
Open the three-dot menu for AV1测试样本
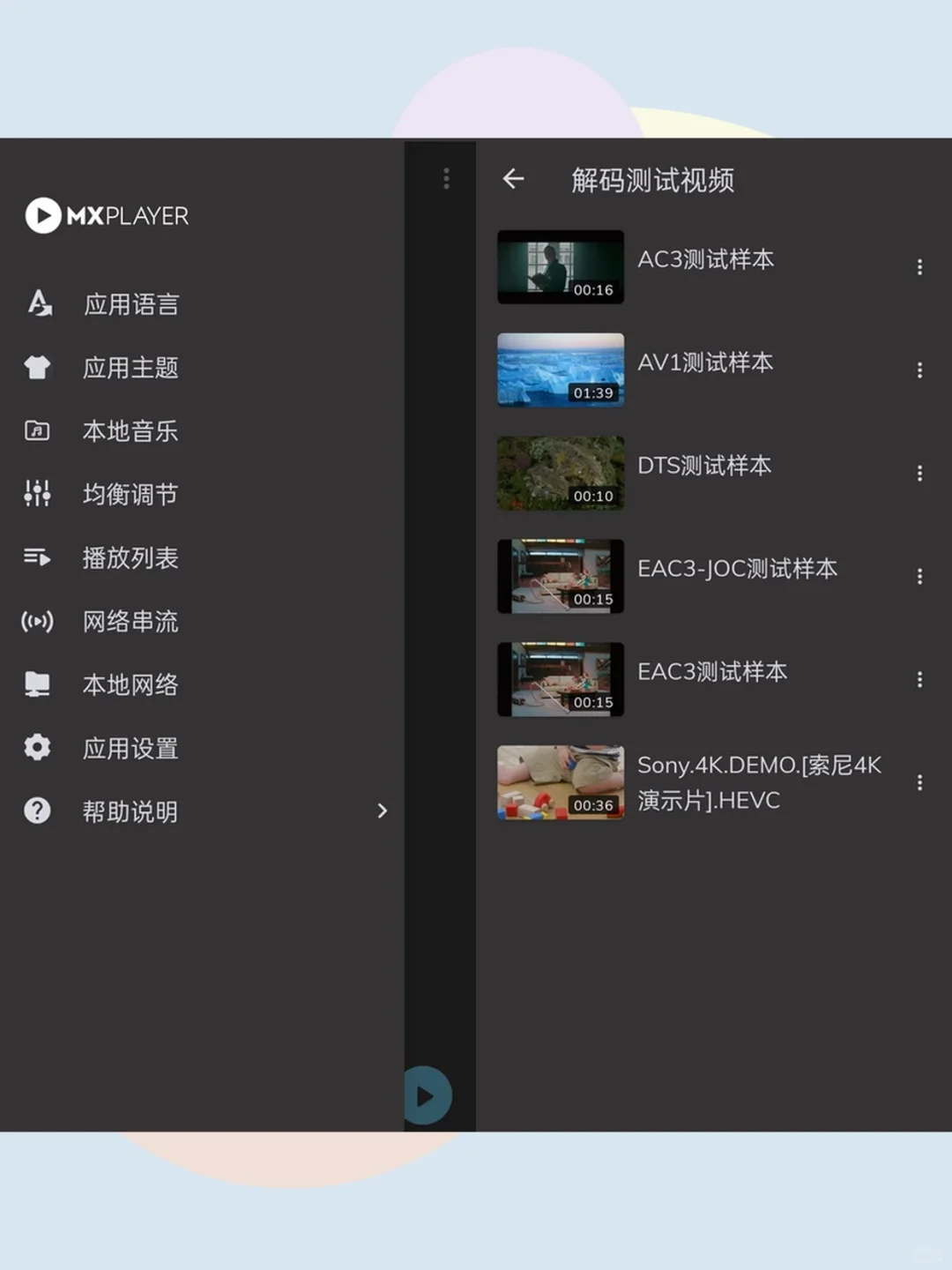coord(919,370)
